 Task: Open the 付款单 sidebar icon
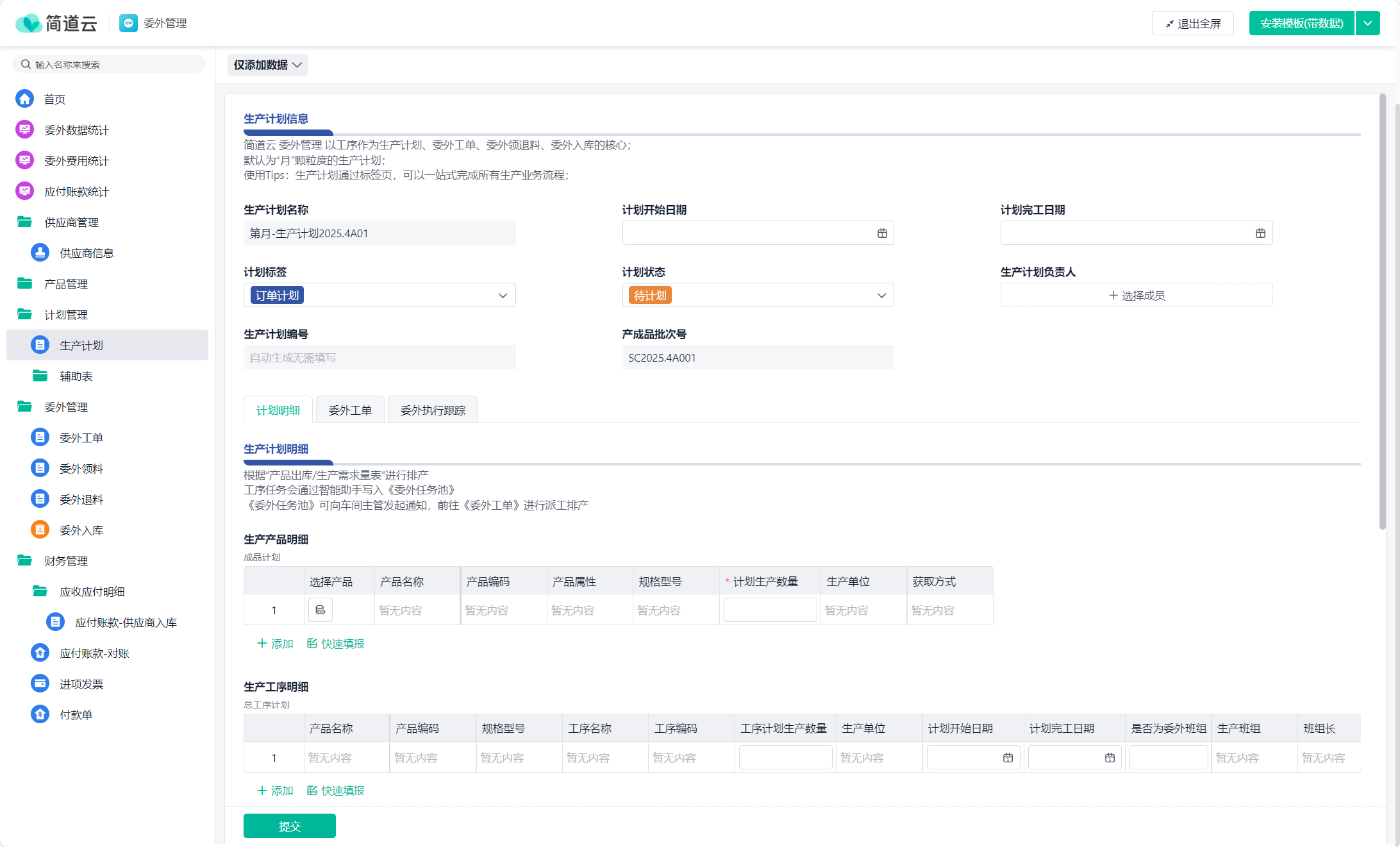[x=40, y=714]
